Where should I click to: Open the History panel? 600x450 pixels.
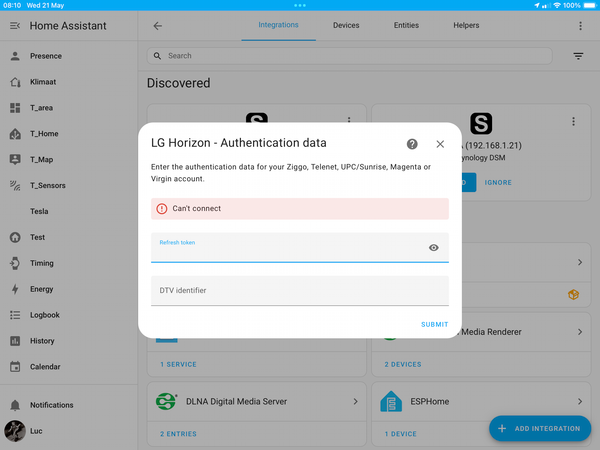point(68,341)
